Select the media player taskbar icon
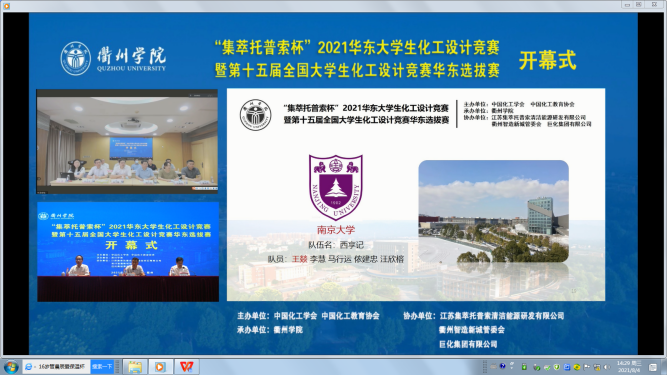This screenshot has height=375, width=667. [160, 367]
